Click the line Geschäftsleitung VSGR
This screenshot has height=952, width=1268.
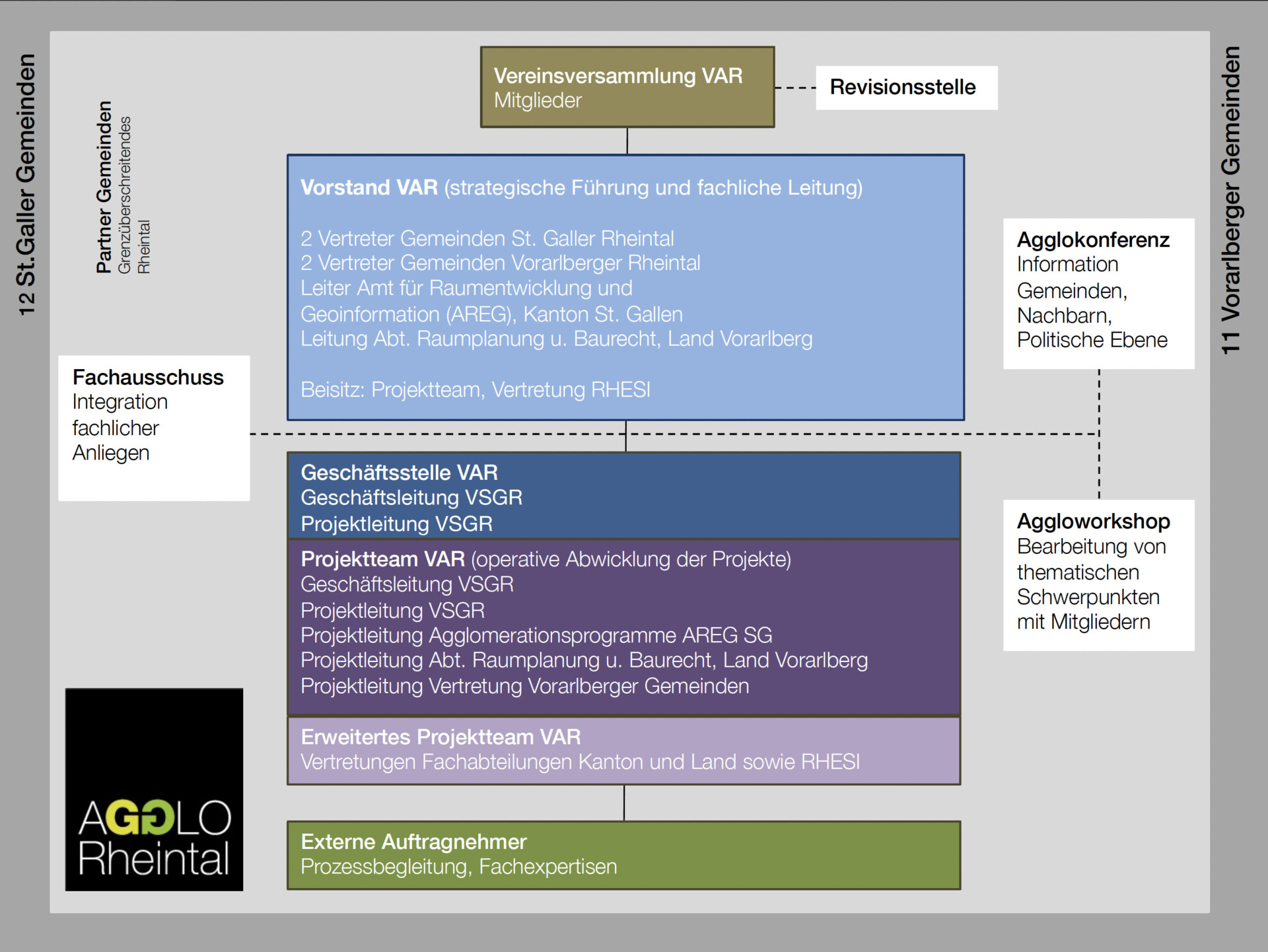click(411, 498)
